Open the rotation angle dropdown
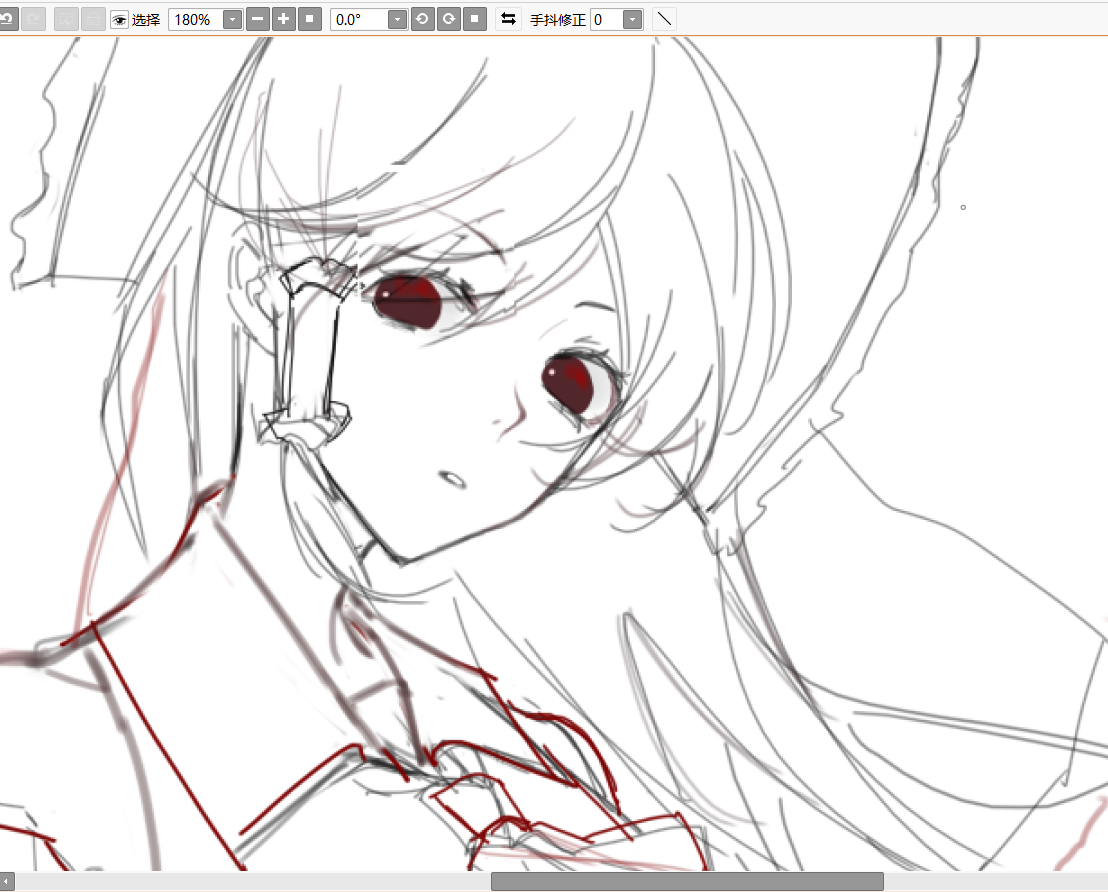 click(x=397, y=19)
